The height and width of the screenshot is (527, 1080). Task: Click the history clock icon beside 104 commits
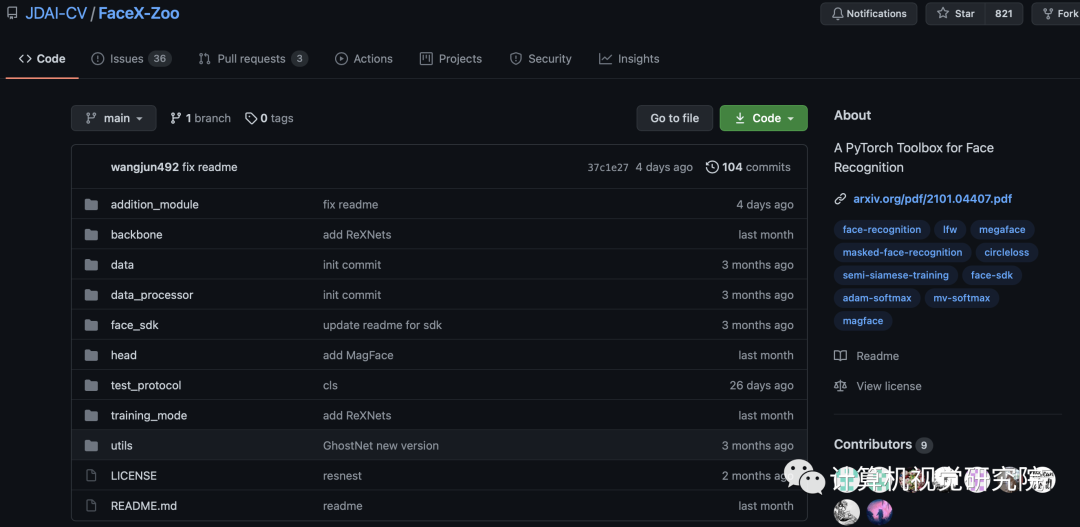(712, 167)
